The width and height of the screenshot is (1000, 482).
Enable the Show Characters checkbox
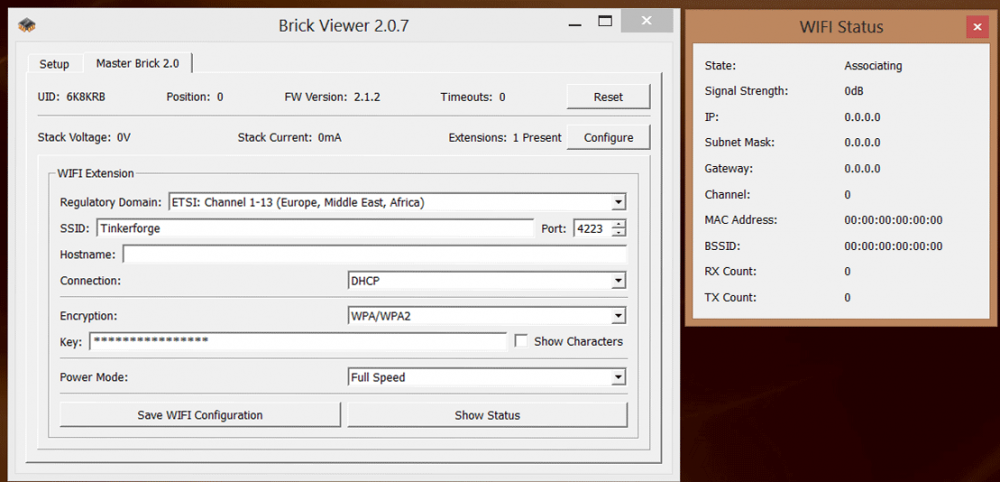(x=521, y=341)
